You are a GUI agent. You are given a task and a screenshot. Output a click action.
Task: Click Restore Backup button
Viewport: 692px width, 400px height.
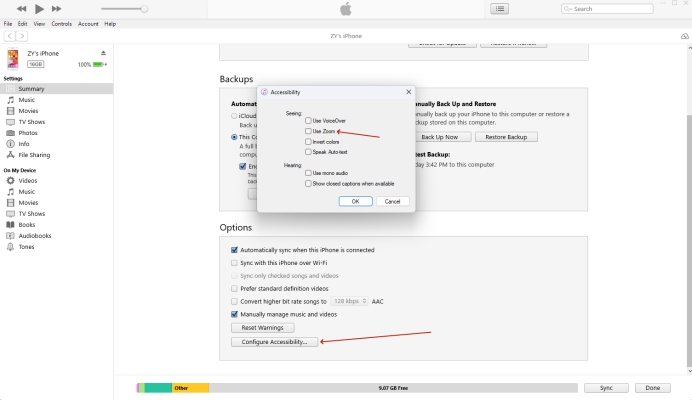pyautogui.click(x=506, y=137)
